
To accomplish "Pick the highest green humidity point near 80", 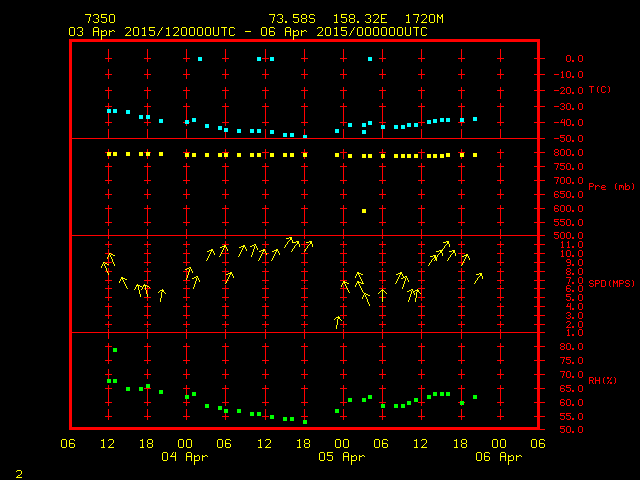I will pos(115,350).
